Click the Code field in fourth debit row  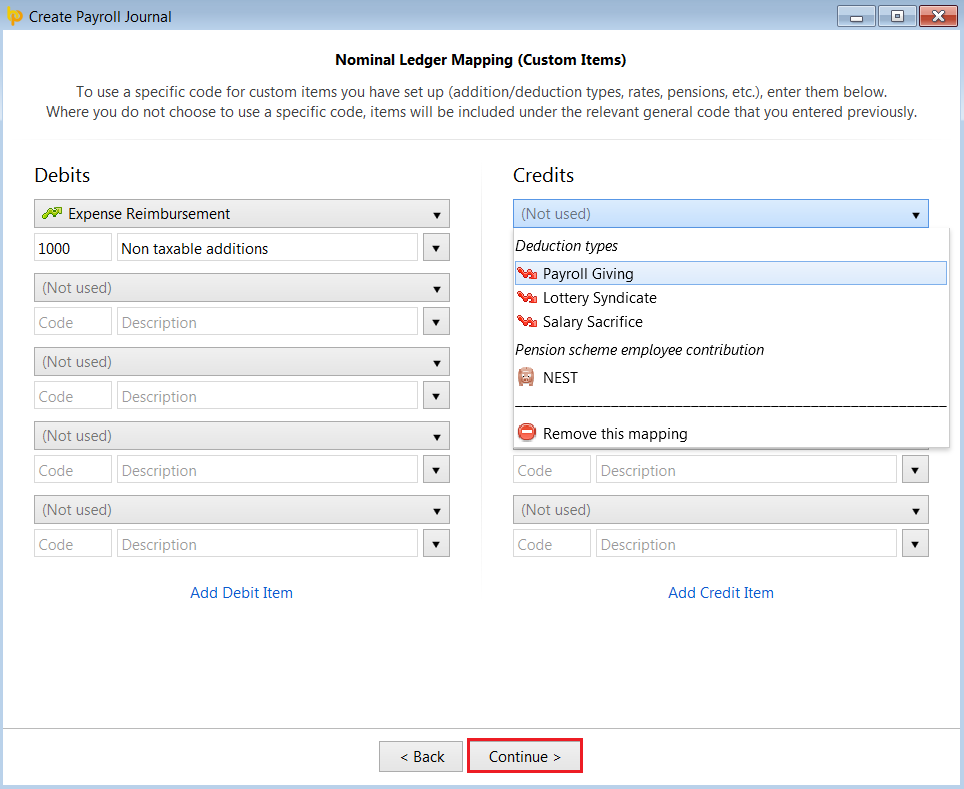(x=73, y=470)
